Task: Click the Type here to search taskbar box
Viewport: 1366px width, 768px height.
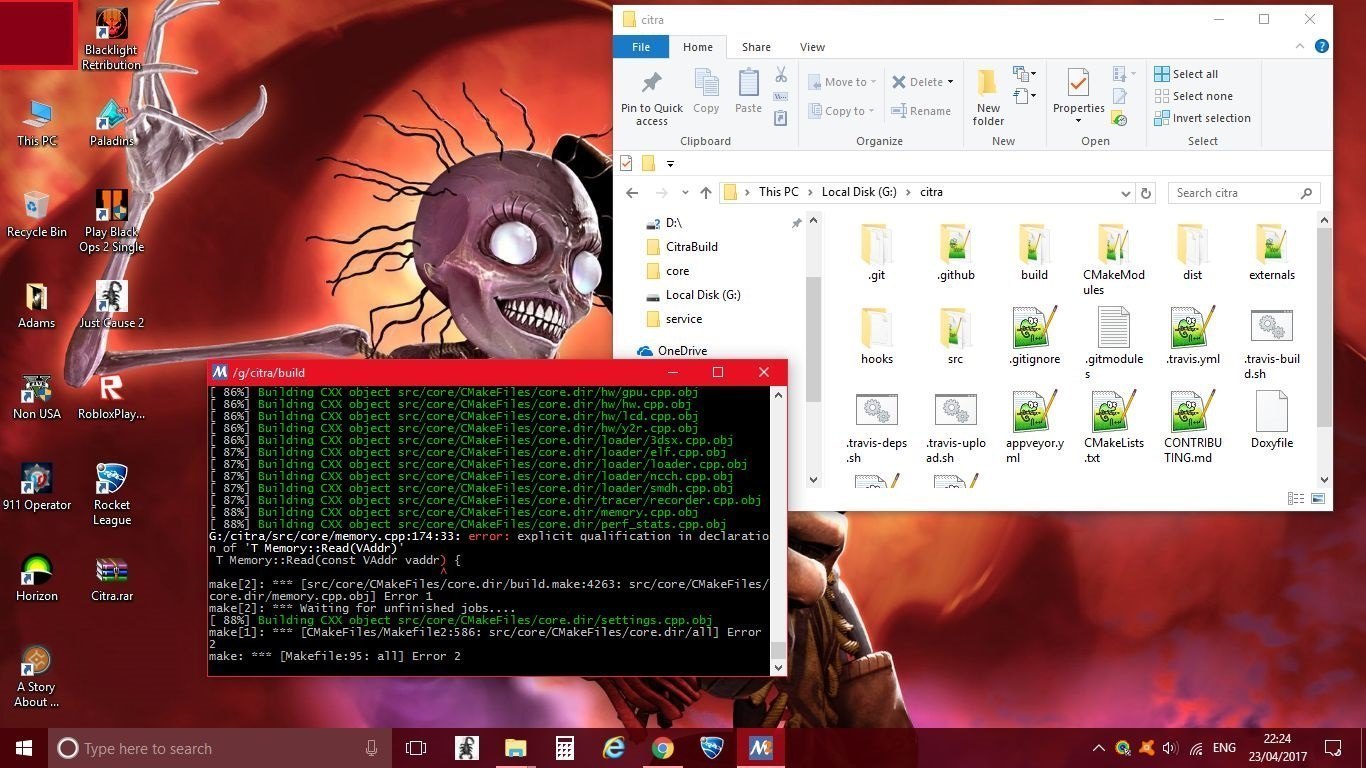Action: (219, 748)
